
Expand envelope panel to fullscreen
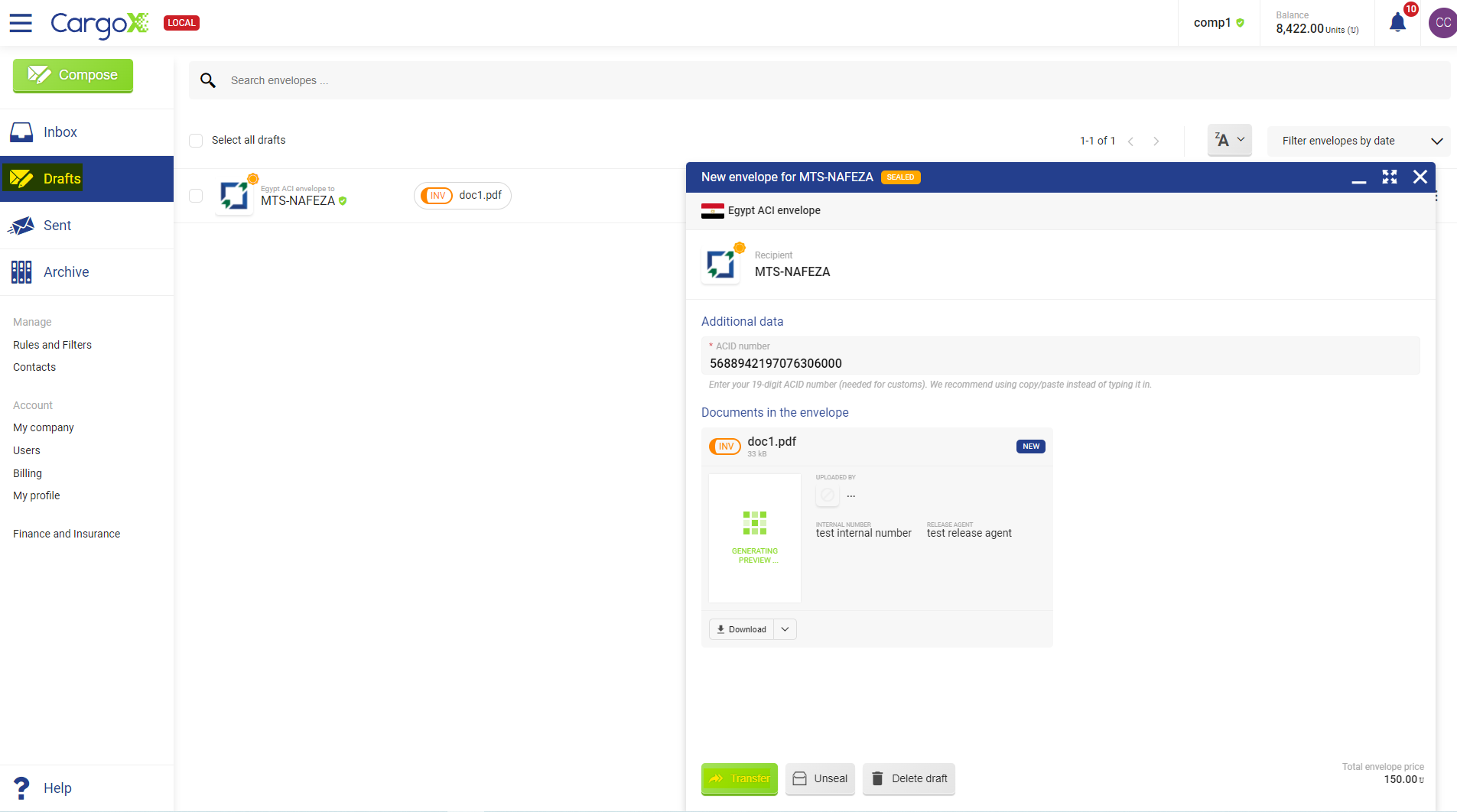(1389, 177)
